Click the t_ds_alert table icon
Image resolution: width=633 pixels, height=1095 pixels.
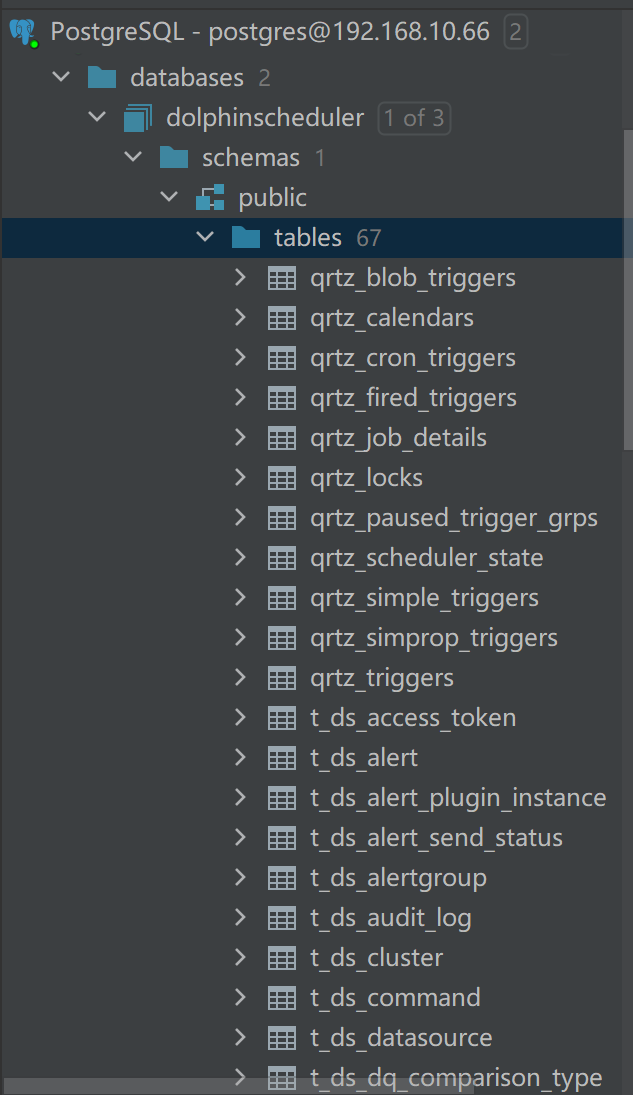point(282,758)
